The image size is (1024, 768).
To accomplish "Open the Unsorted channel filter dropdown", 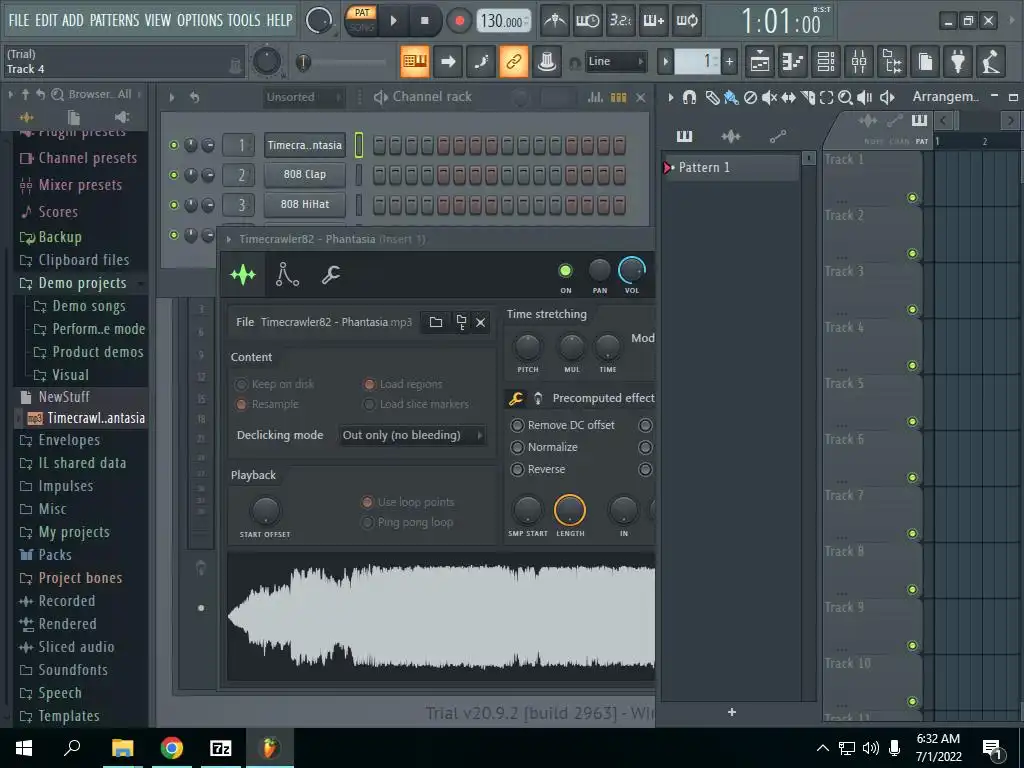I will (304, 97).
